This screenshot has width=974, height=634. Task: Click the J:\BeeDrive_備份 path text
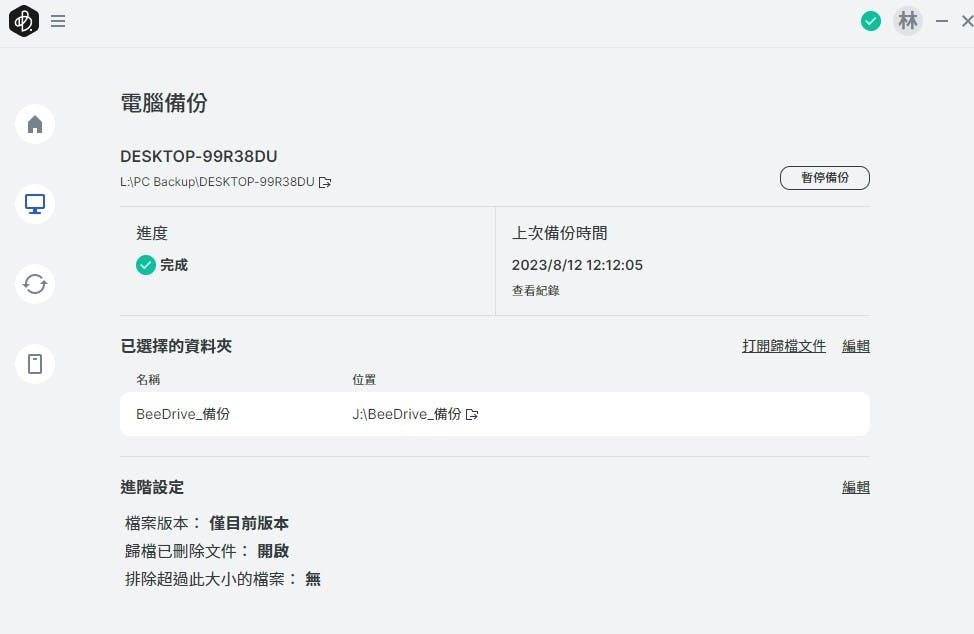click(406, 414)
